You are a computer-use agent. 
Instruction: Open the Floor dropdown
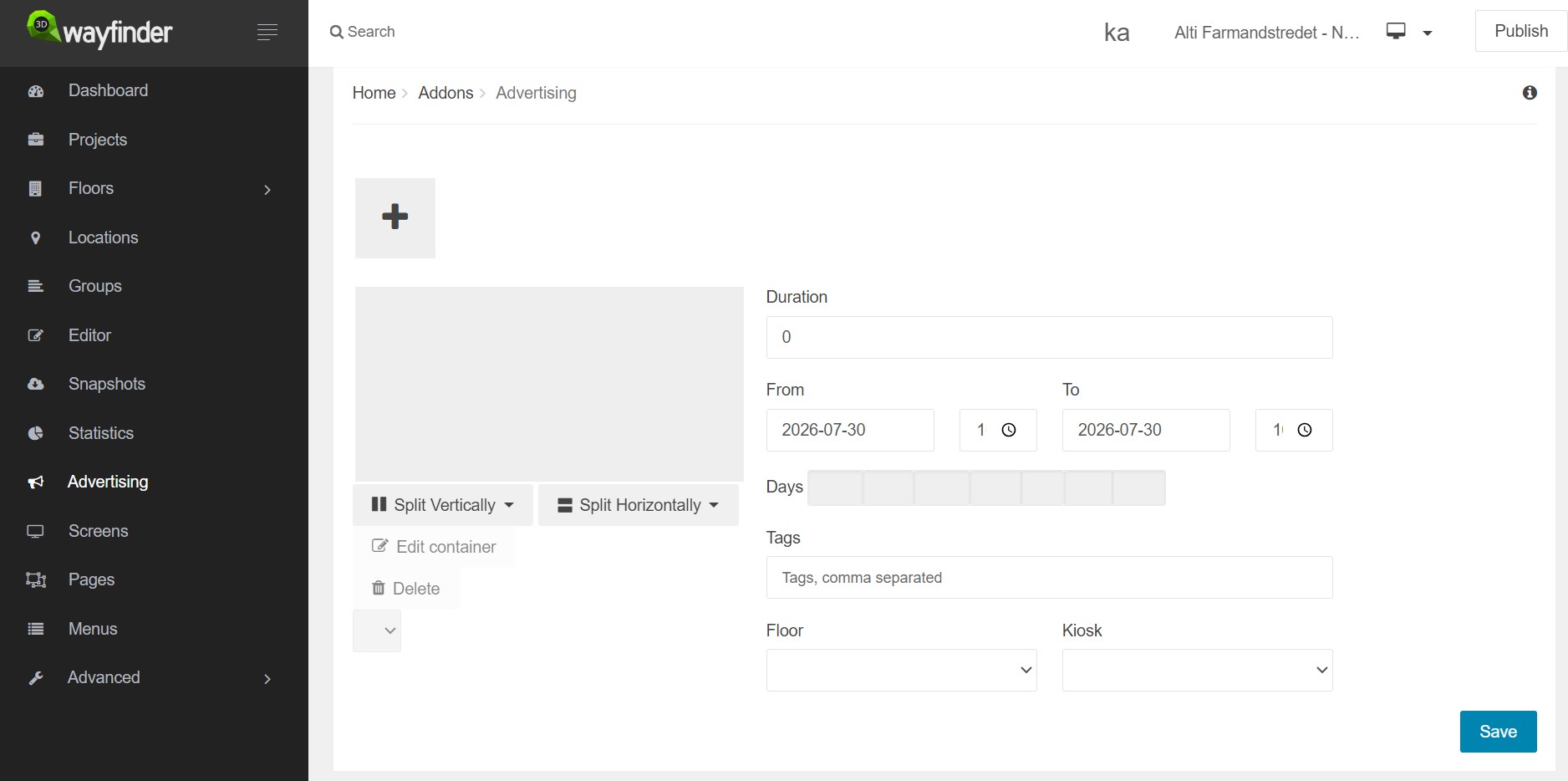pos(901,670)
